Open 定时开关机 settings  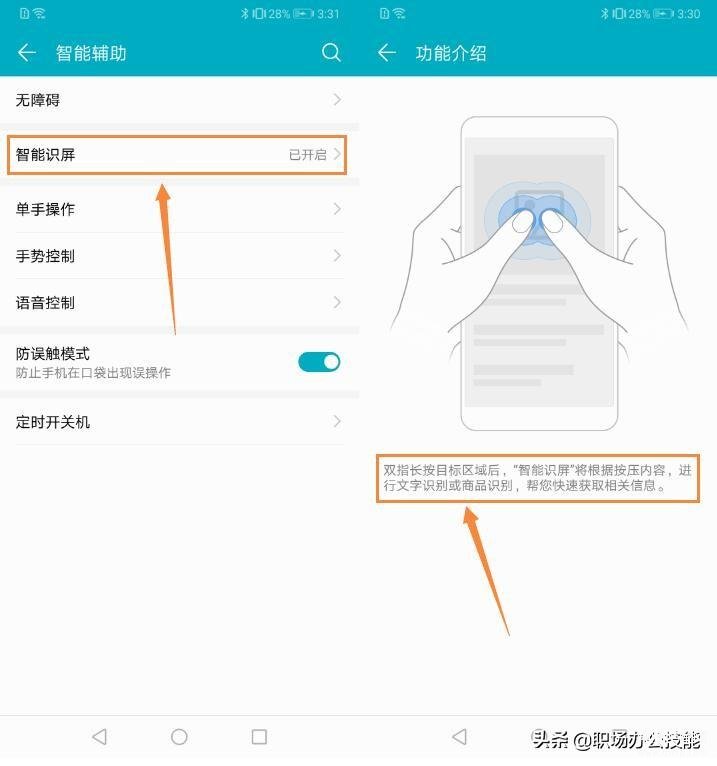[x=179, y=422]
